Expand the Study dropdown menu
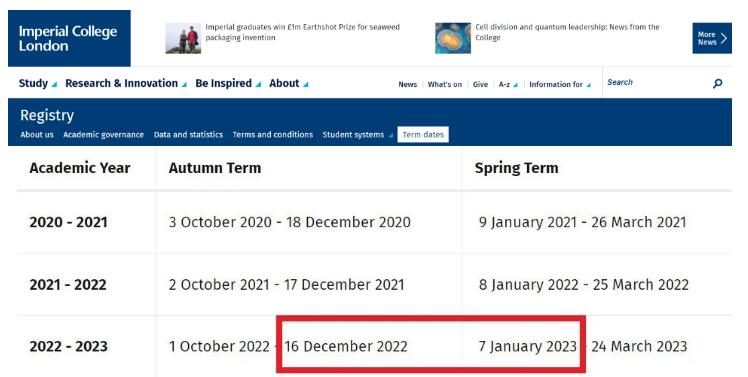The height and width of the screenshot is (377, 748). click(38, 84)
